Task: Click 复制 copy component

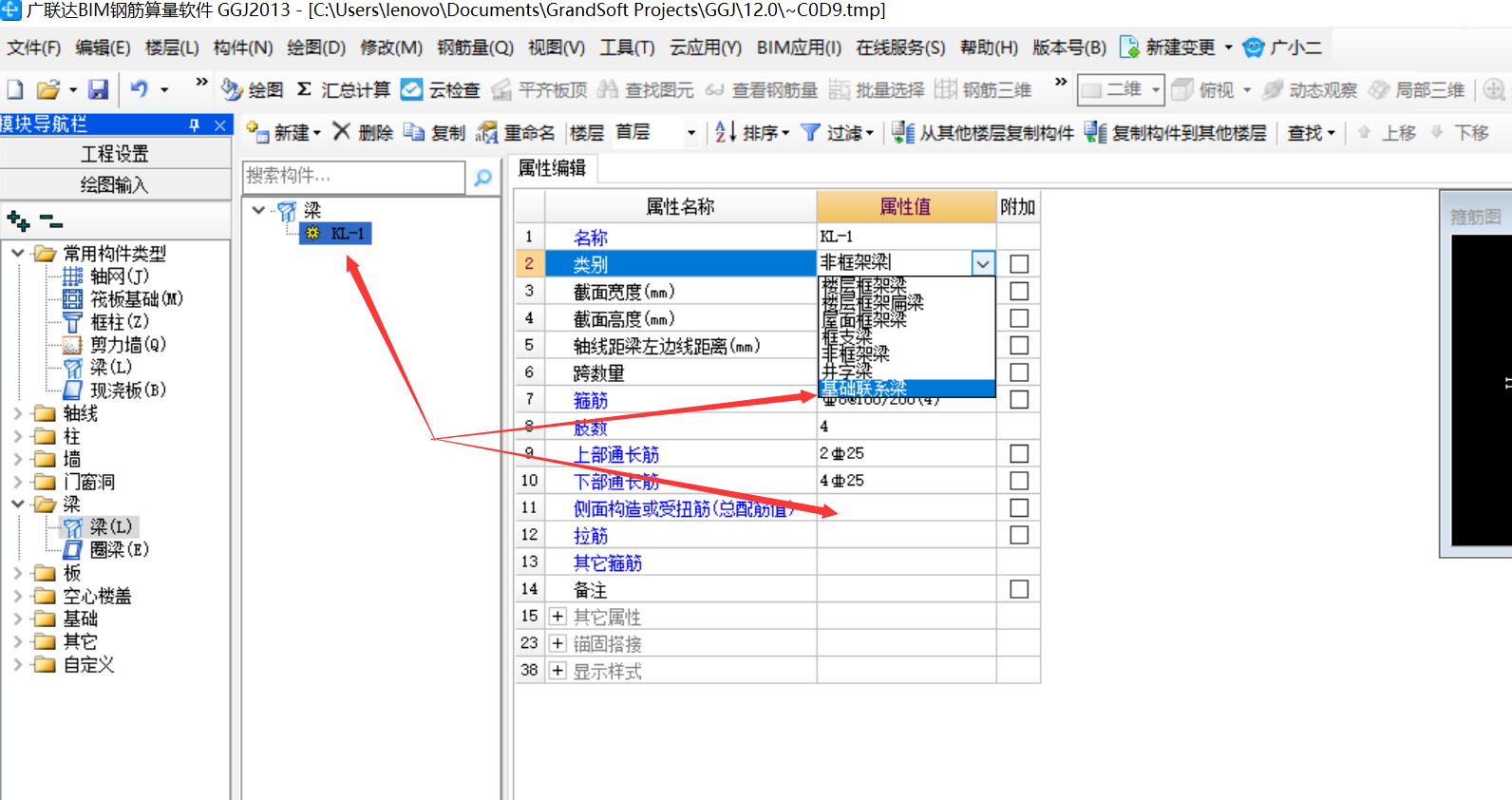Action: click(434, 132)
